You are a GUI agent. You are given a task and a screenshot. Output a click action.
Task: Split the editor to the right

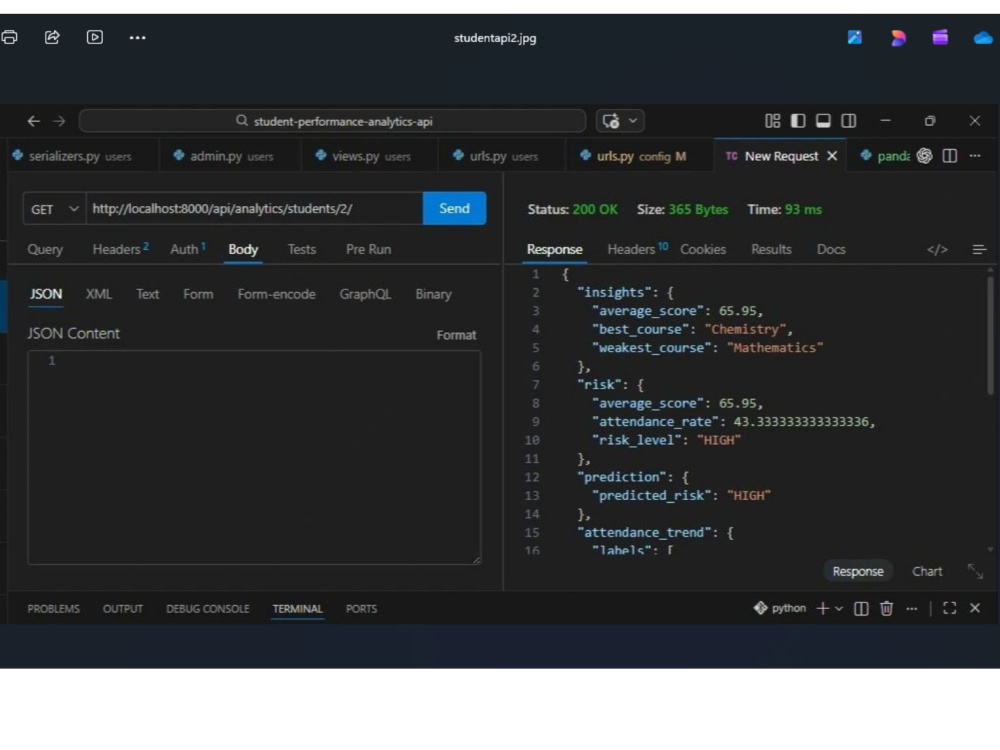tap(950, 156)
